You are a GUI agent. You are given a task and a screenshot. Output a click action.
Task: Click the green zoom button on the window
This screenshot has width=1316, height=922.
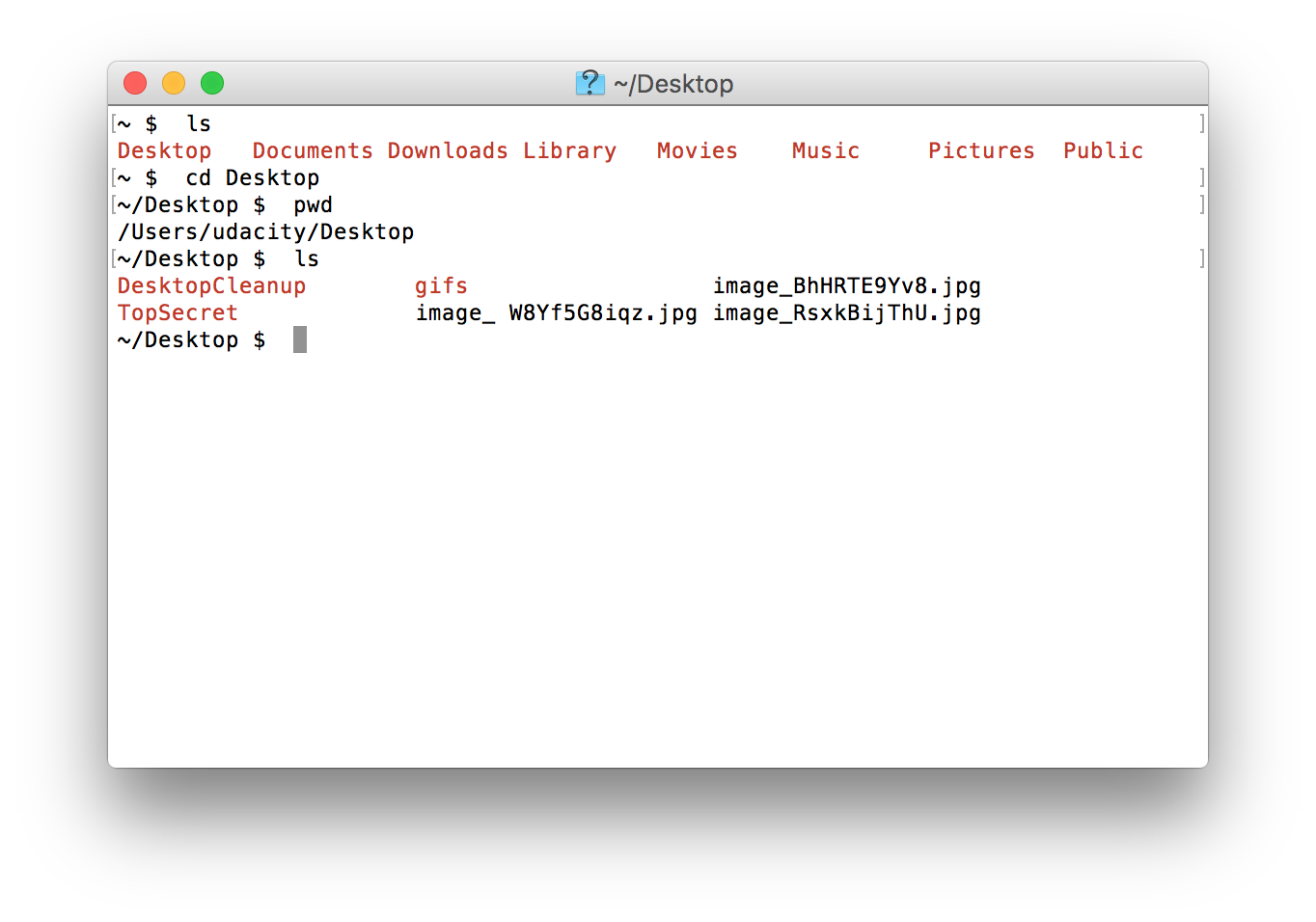(211, 83)
